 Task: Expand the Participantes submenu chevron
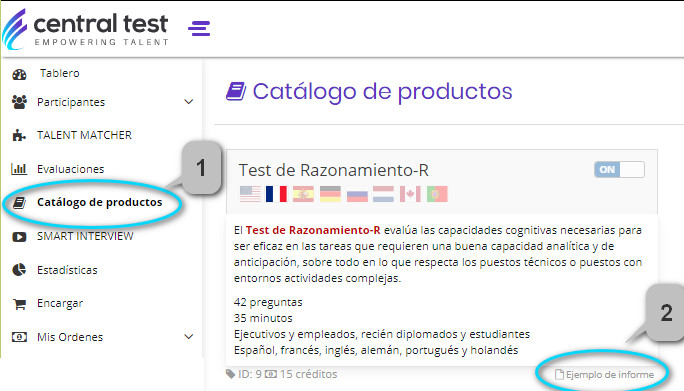(x=188, y=102)
